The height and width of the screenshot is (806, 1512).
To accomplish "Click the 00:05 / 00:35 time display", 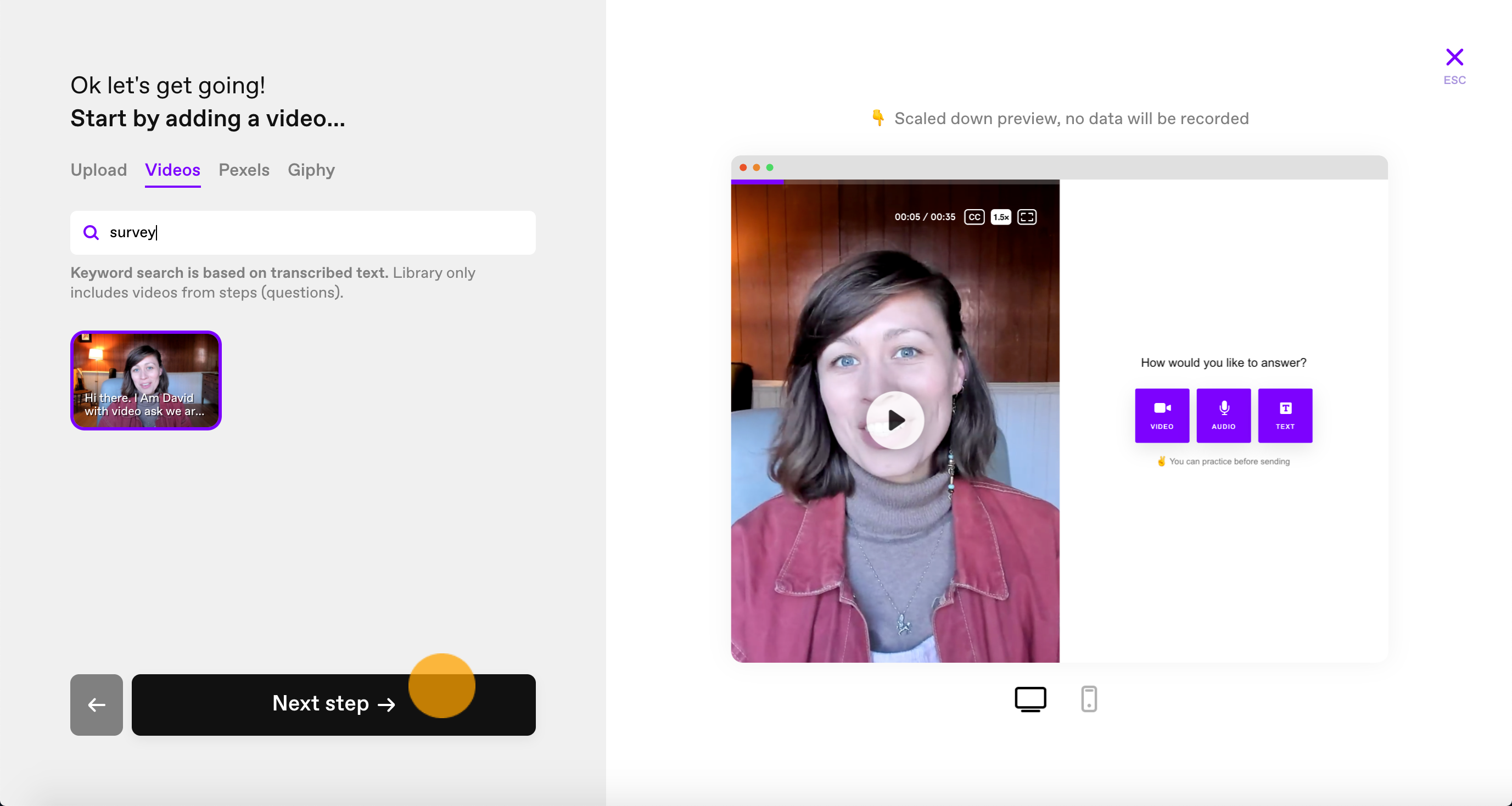I will click(x=925, y=217).
